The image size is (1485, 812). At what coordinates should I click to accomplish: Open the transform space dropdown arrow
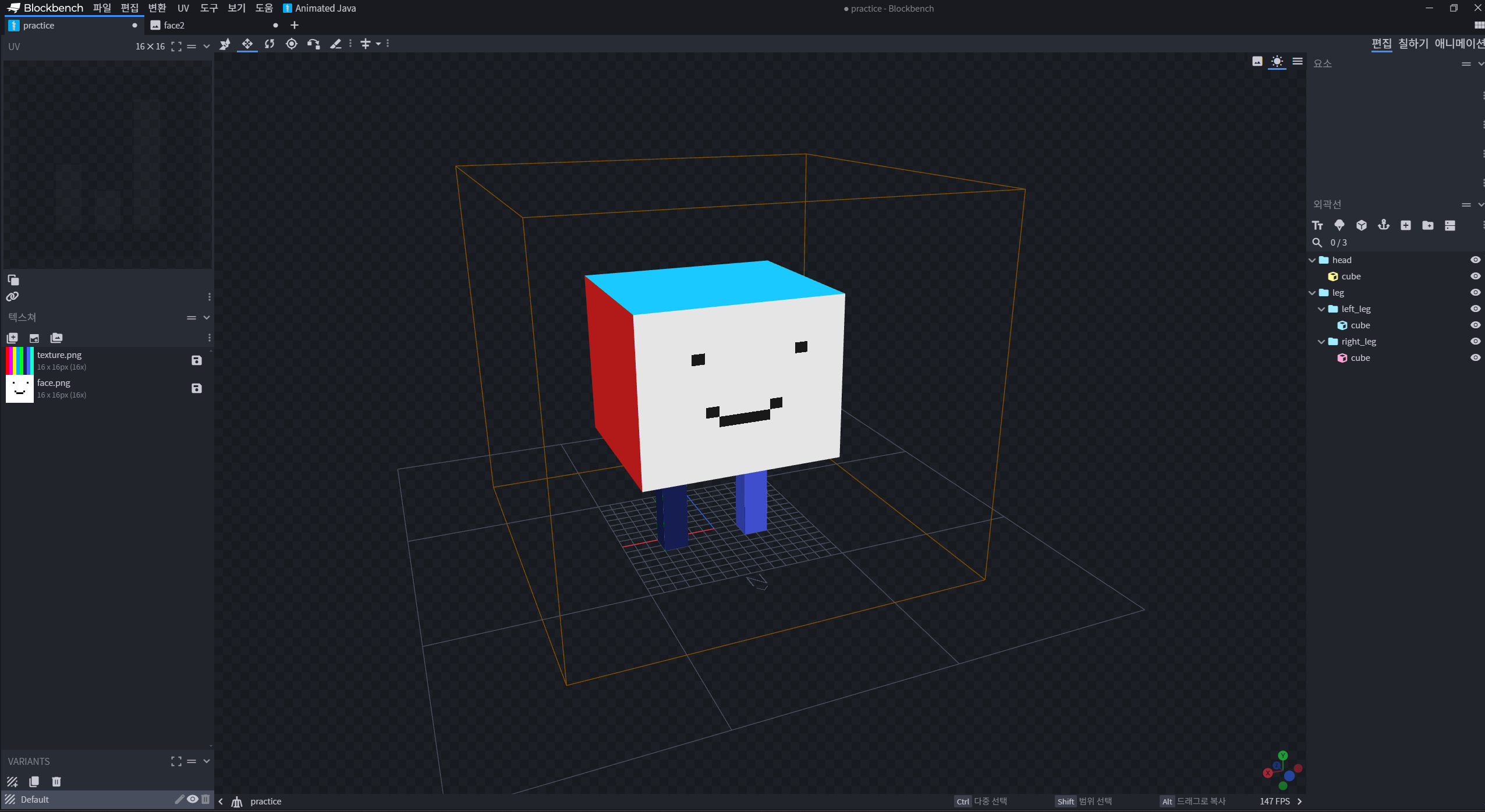click(x=378, y=44)
